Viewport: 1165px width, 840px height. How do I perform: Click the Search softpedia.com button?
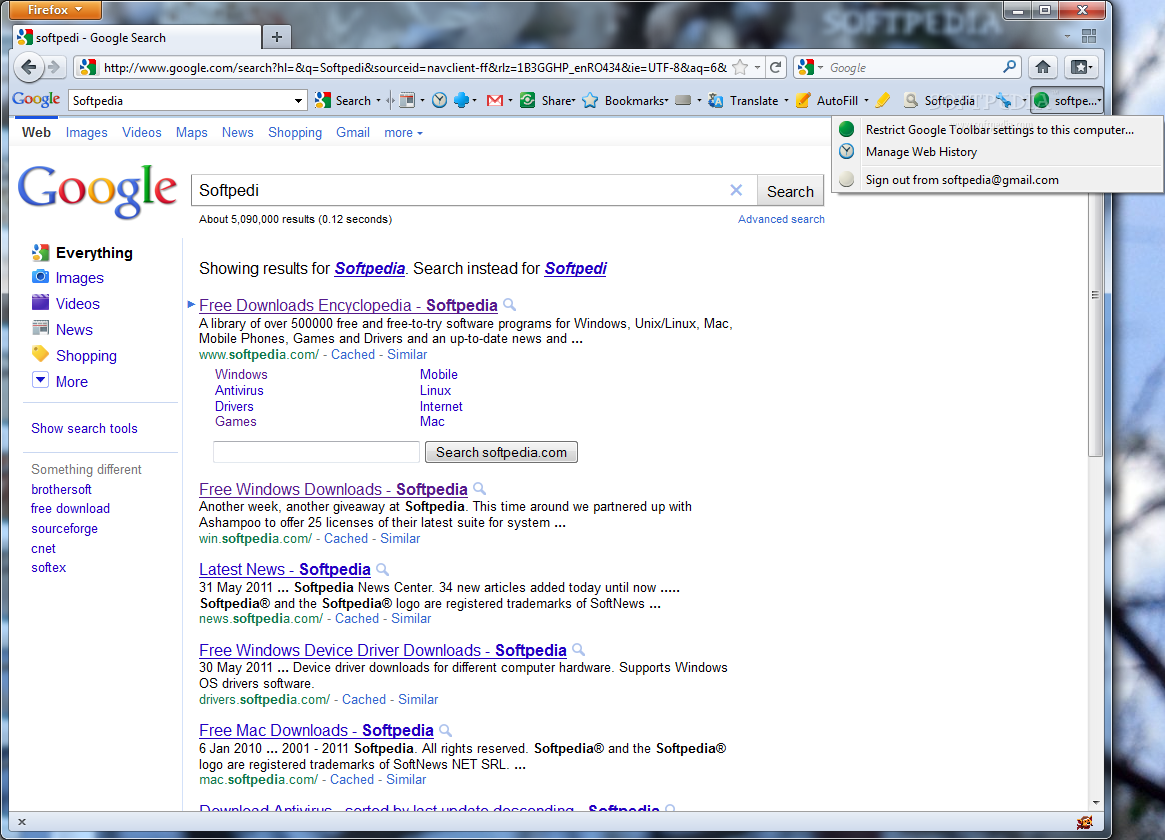pyautogui.click(x=501, y=452)
